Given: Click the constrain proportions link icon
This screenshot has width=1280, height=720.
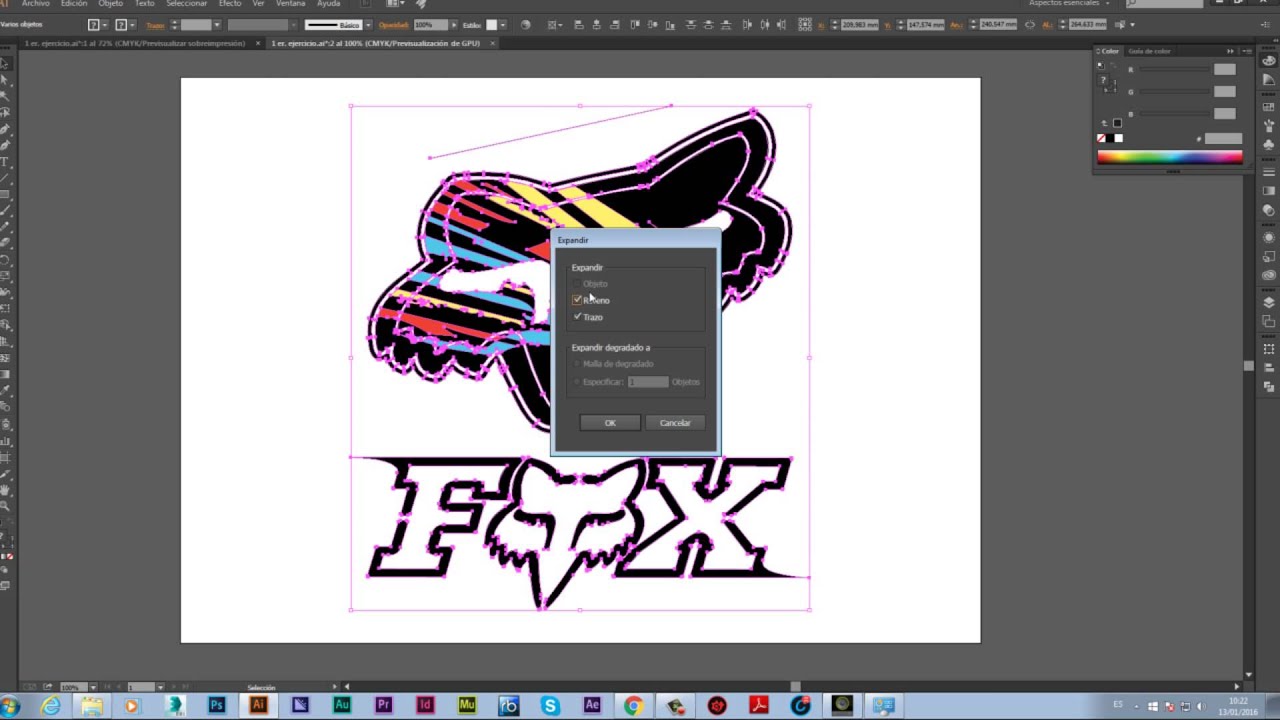Looking at the screenshot, I should coord(1030,25).
